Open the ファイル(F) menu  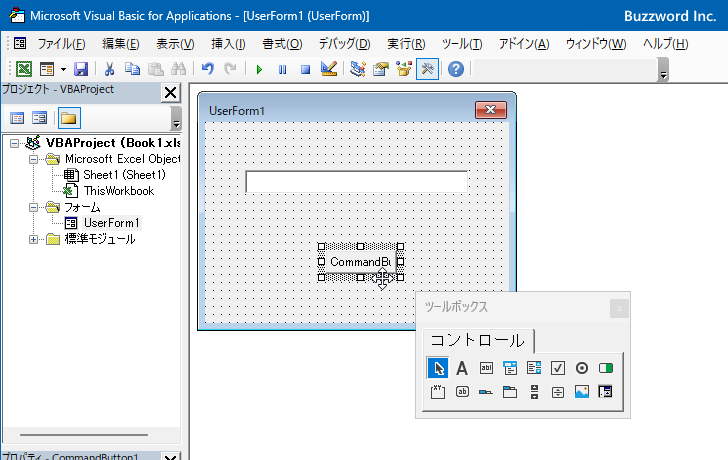pyautogui.click(x=62, y=44)
